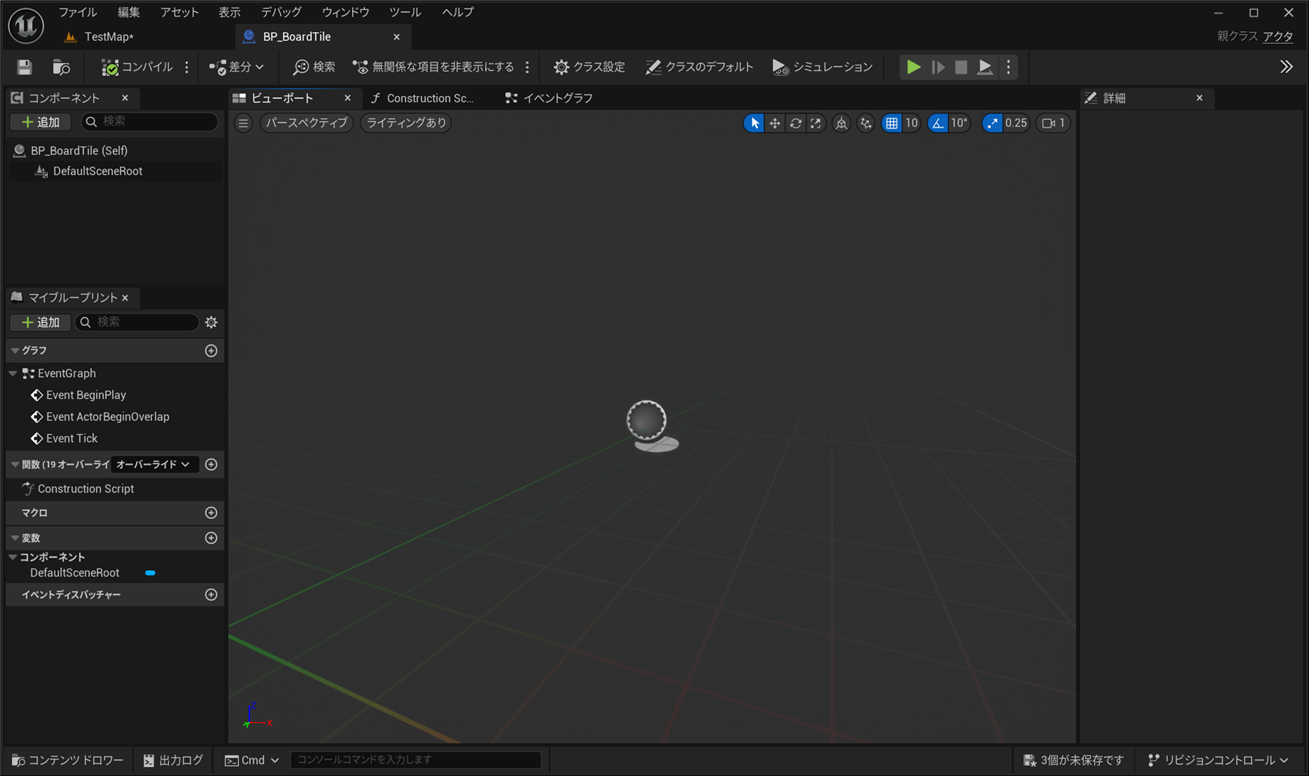Image resolution: width=1309 pixels, height=776 pixels.
Task: Click the コンパイル compile button
Action: click(x=137, y=67)
